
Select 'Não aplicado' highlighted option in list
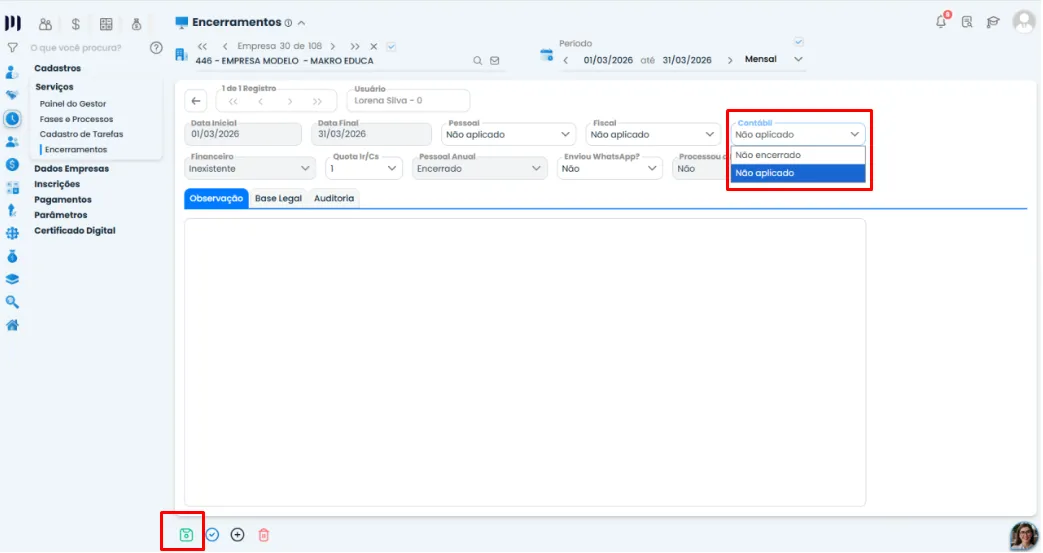click(799, 173)
